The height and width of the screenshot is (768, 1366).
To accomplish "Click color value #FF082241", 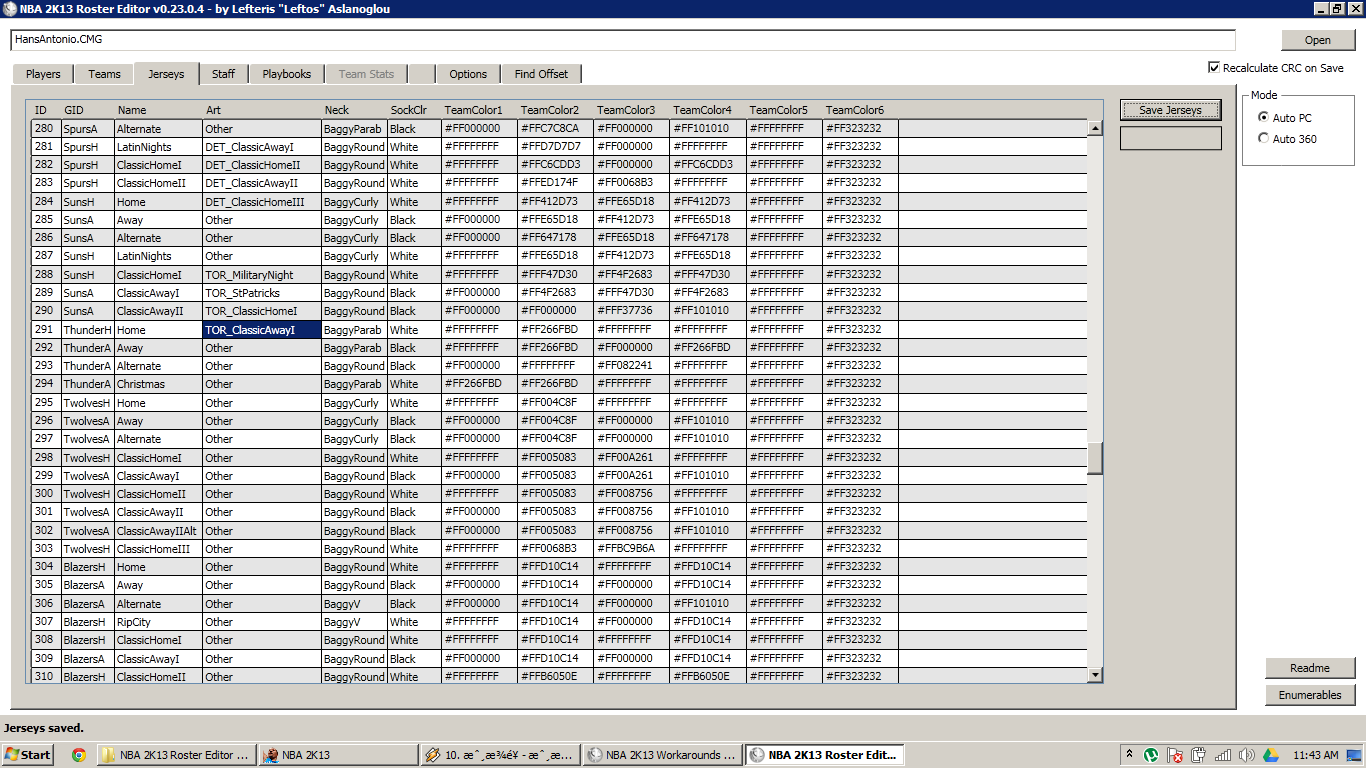I will (x=631, y=366).
